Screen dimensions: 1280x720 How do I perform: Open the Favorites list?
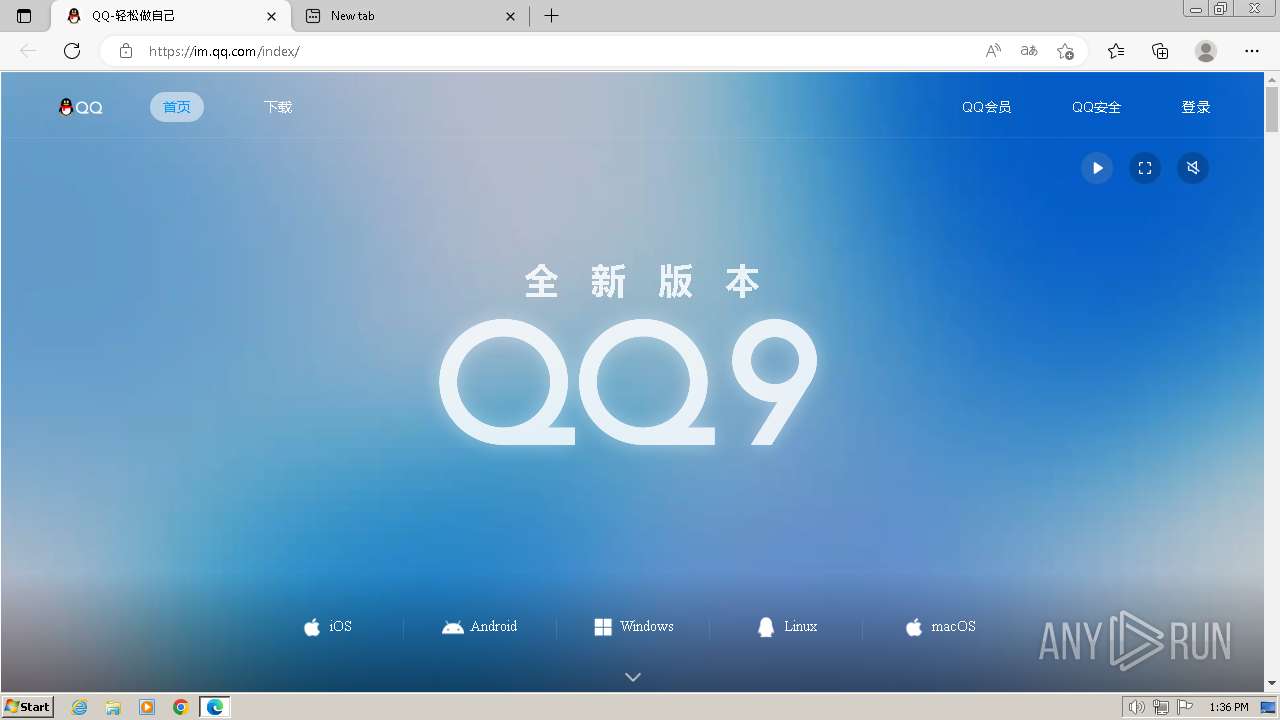(x=1116, y=51)
